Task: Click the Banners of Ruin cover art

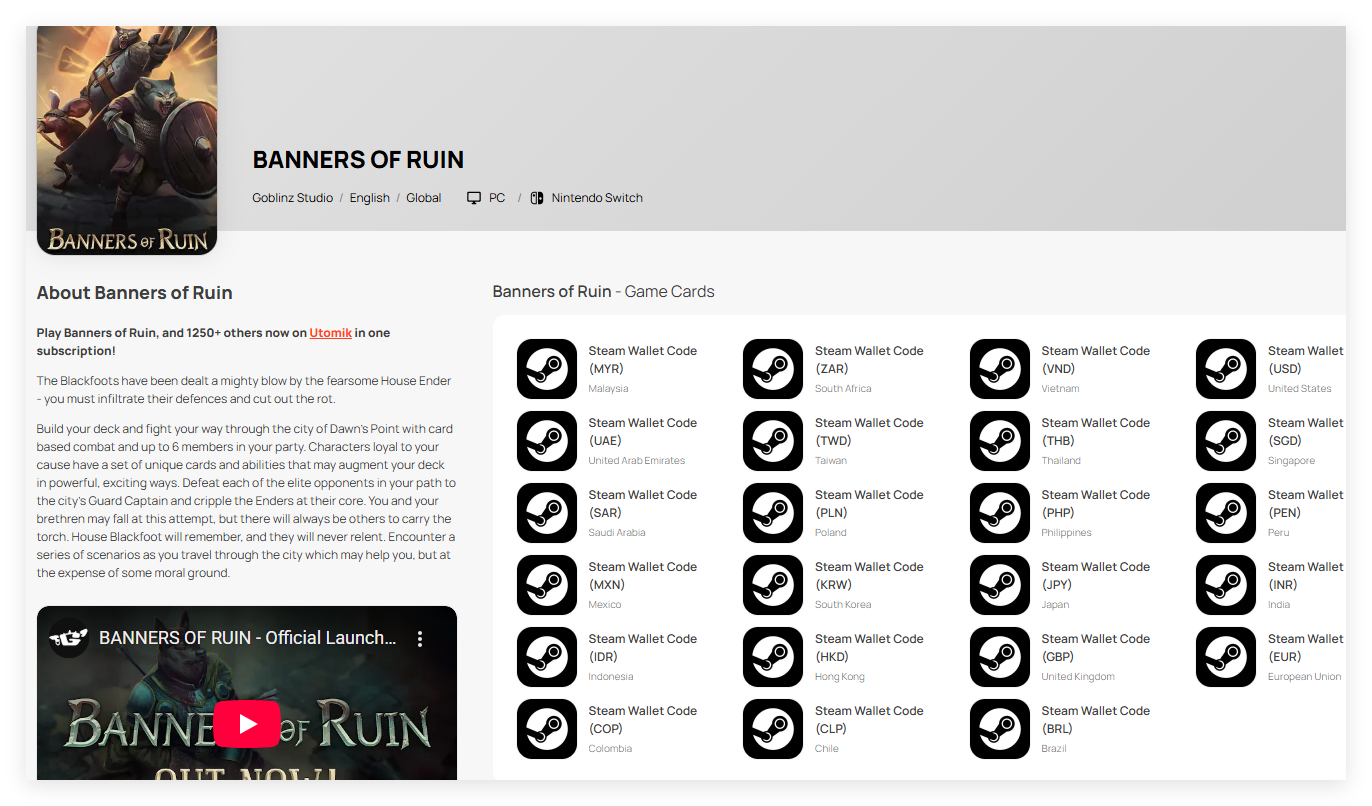Action: click(x=127, y=140)
